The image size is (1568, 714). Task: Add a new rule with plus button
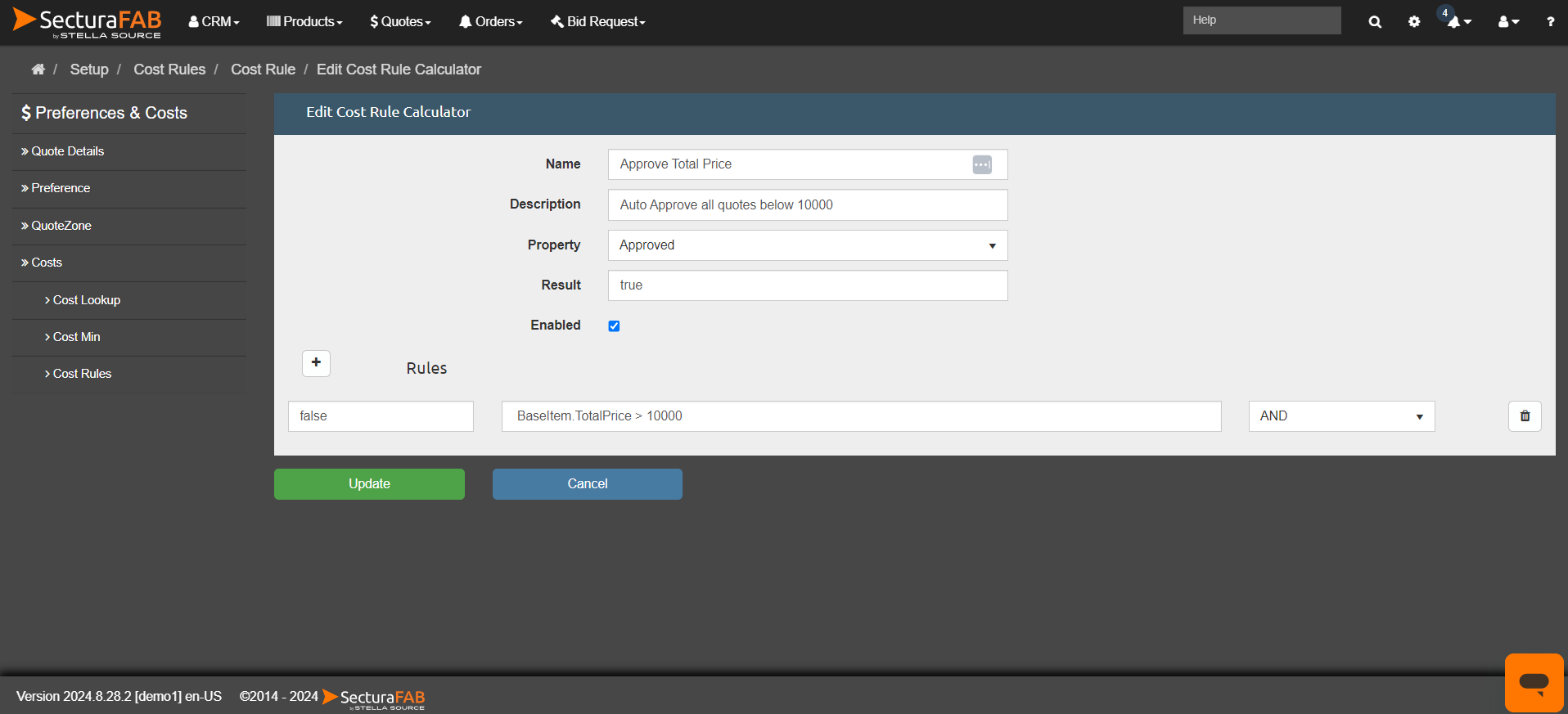[316, 362]
